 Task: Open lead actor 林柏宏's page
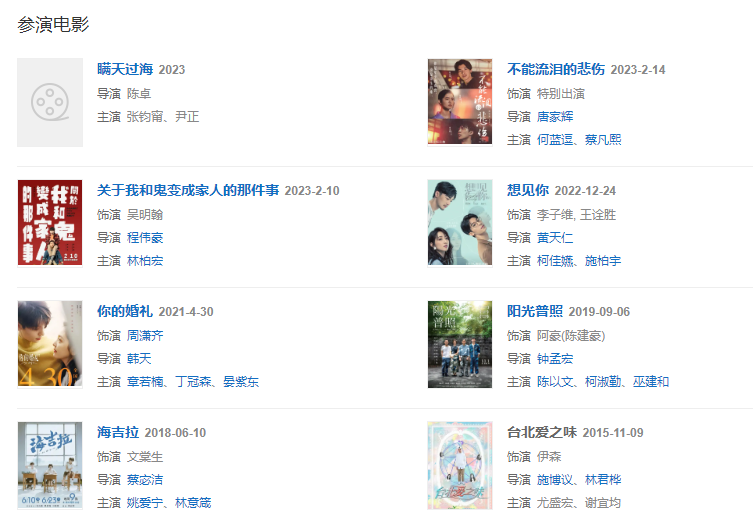[145, 261]
